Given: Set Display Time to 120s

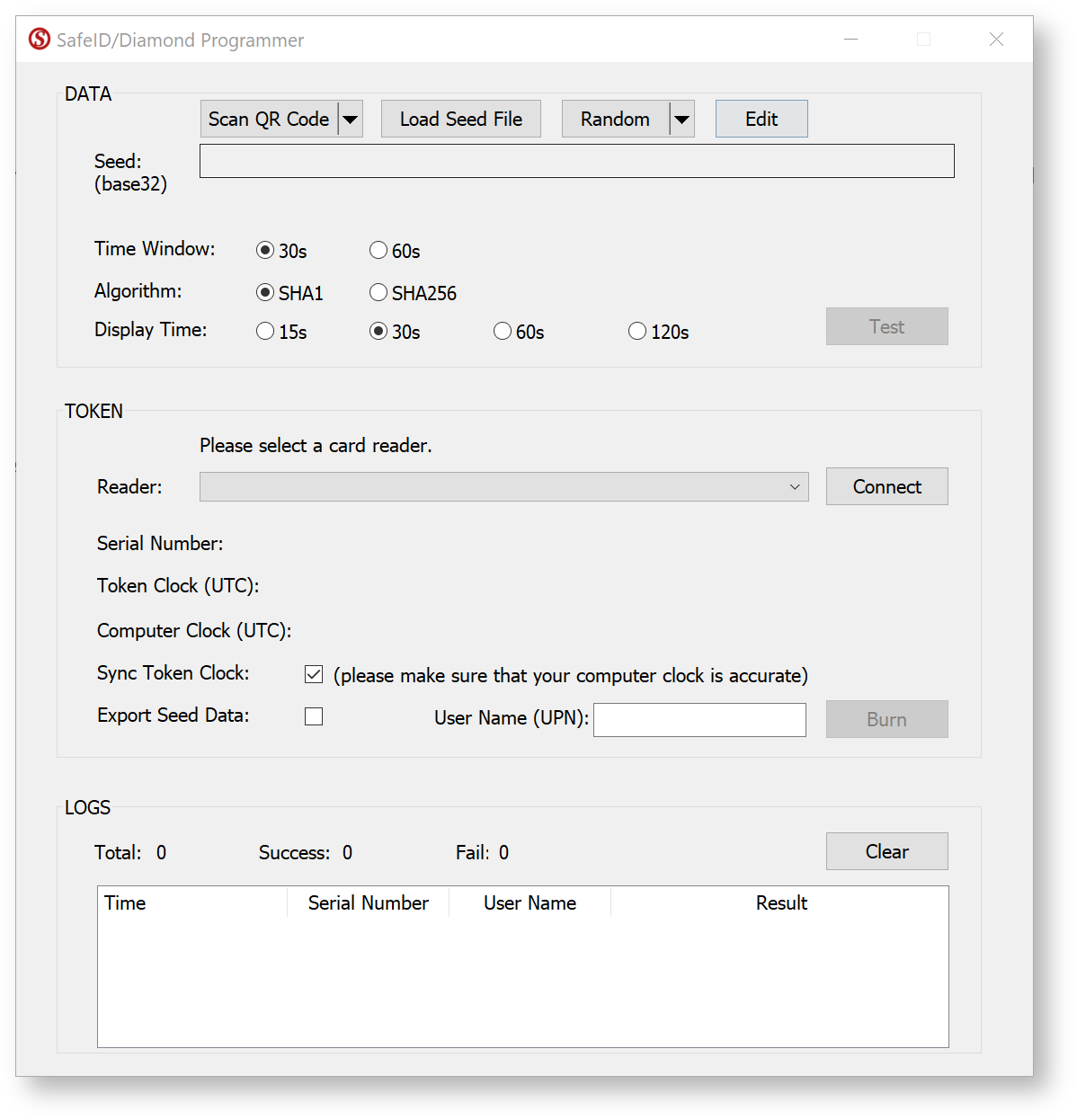Looking at the screenshot, I should (x=637, y=331).
